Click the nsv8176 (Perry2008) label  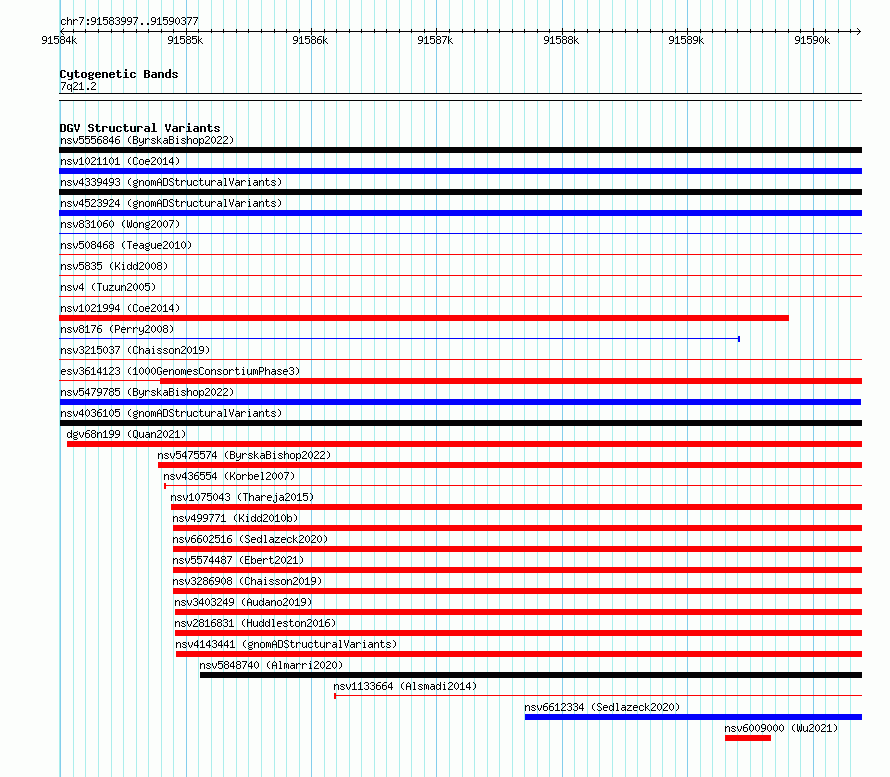pyautogui.click(x=117, y=329)
